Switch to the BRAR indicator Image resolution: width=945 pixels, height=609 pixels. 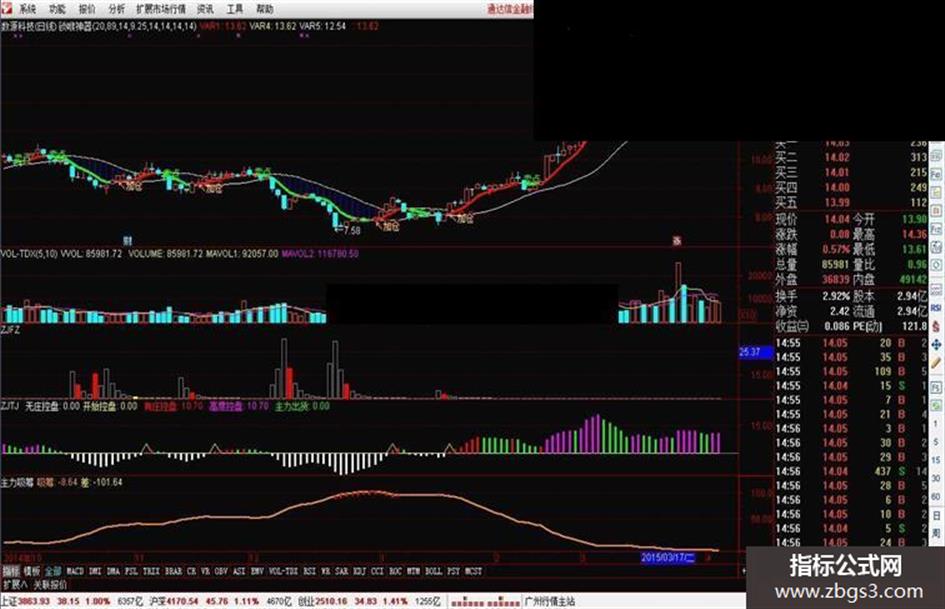173,571
